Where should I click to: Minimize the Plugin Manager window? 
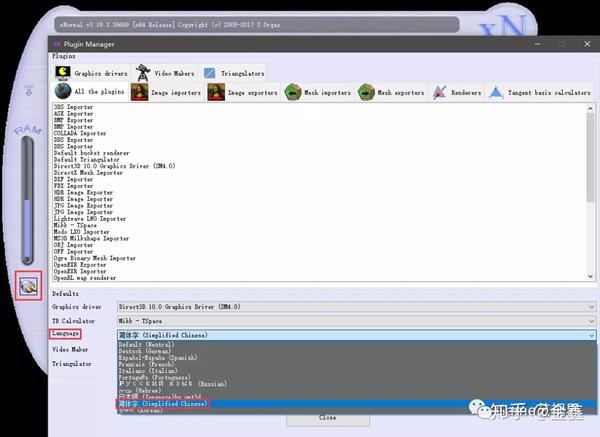[538, 44]
